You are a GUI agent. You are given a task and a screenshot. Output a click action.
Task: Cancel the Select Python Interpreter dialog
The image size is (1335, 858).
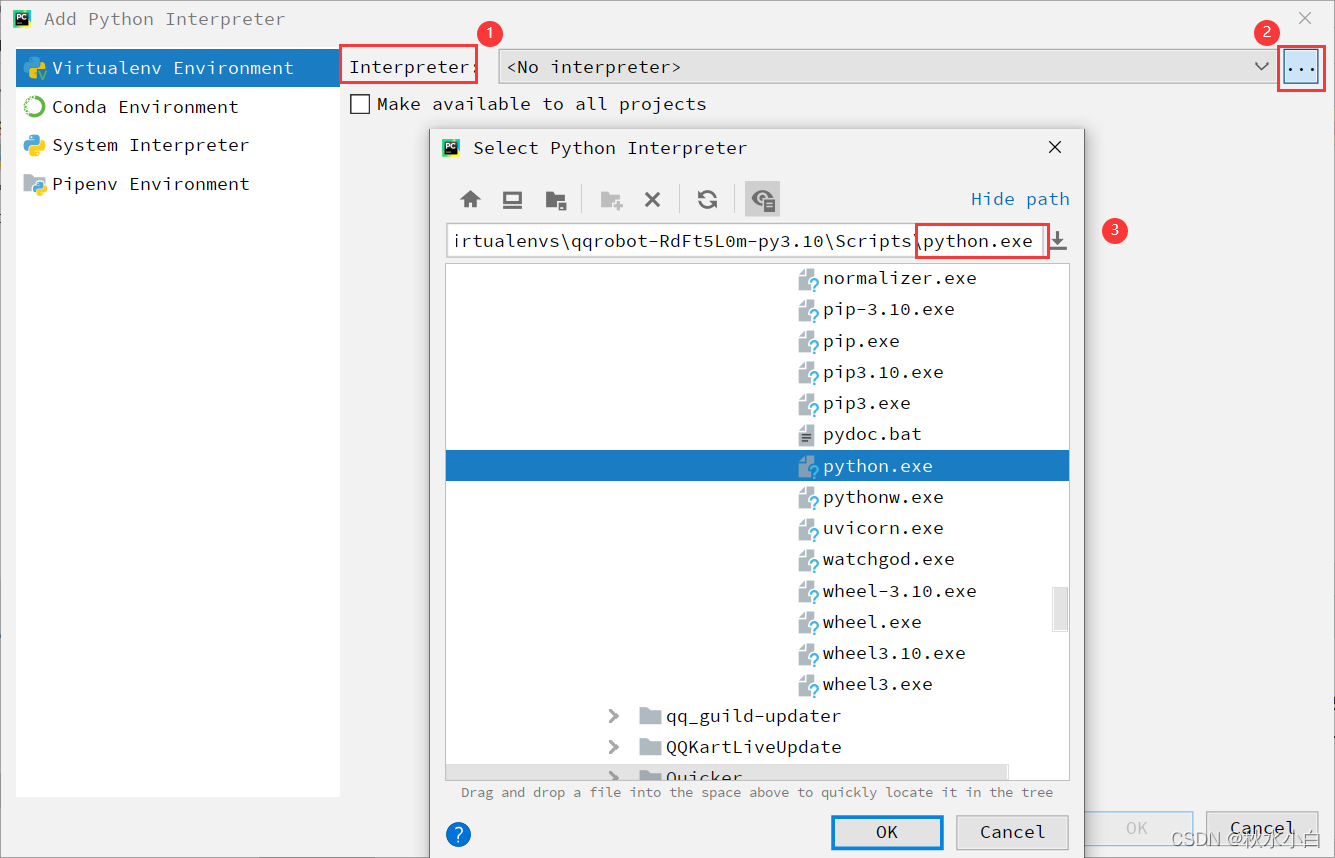pos(1012,832)
